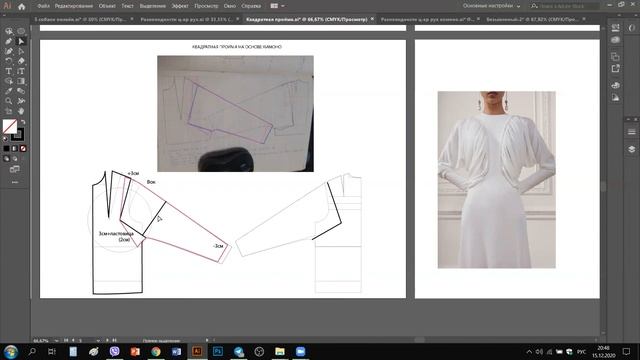Activate the highlighted black arrow Selection tool
The image size is (640, 360).
tap(21, 41)
